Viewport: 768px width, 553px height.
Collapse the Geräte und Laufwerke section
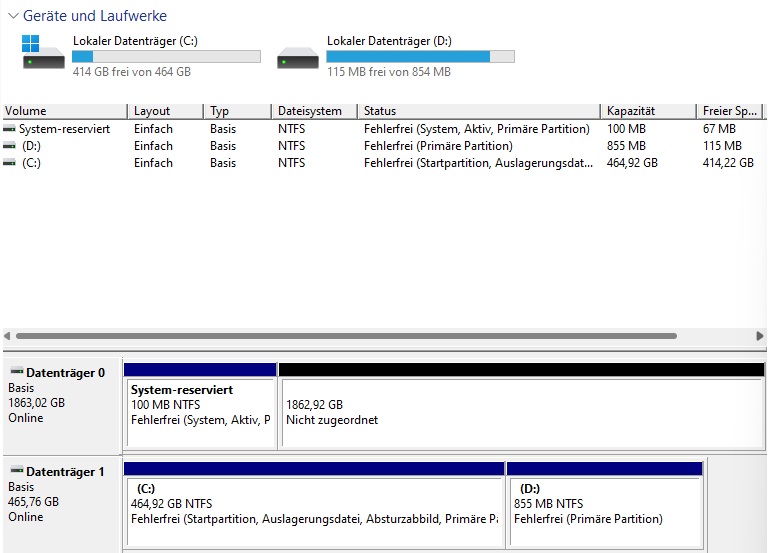pyautogui.click(x=13, y=16)
